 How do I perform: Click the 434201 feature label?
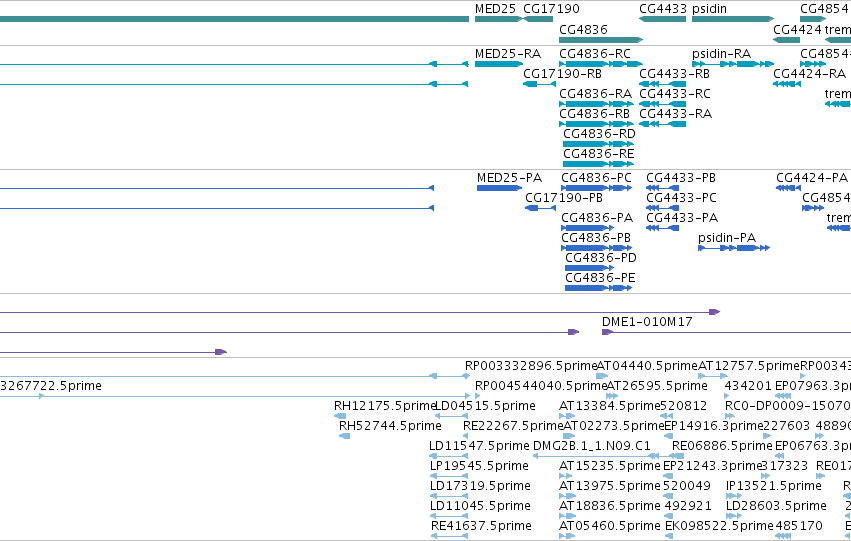[x=748, y=386]
